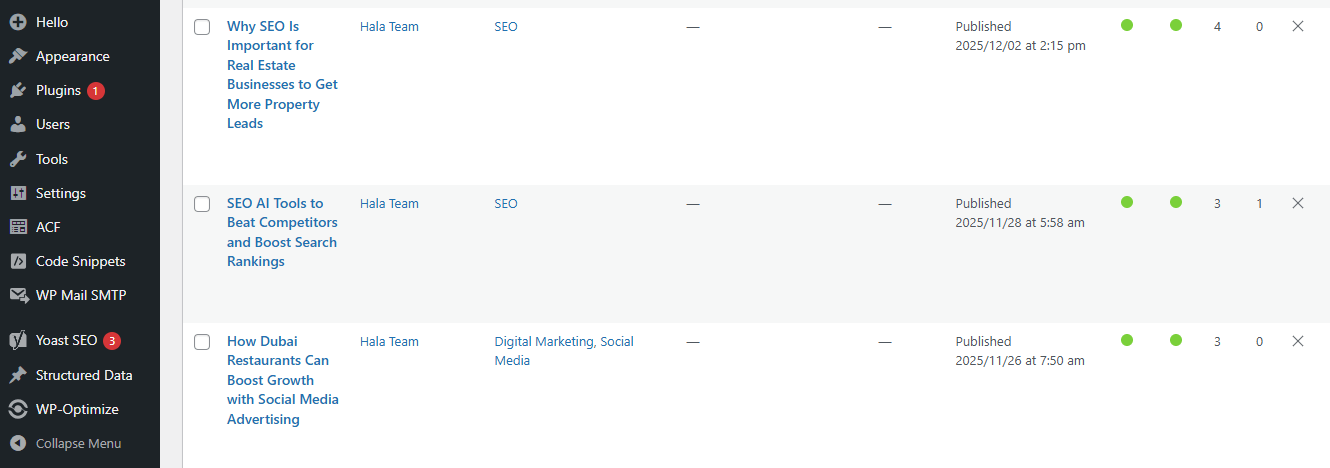Click the red Plugins update count badge
The height and width of the screenshot is (468, 1330).
click(96, 91)
